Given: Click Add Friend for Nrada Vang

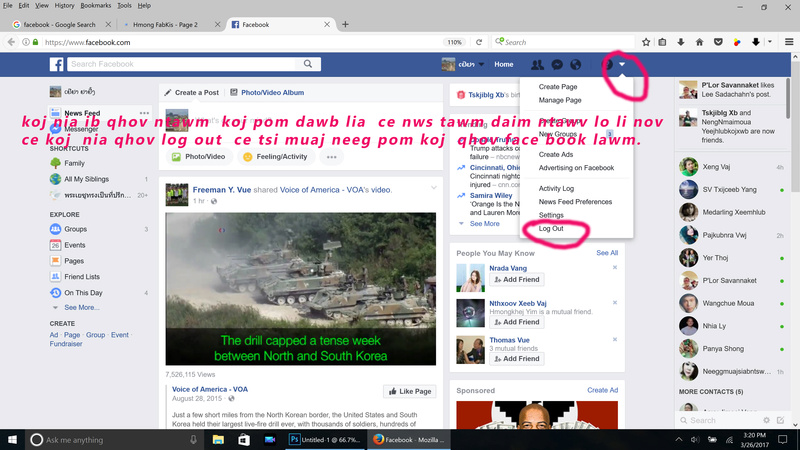Looking at the screenshot, I should [x=517, y=280].
